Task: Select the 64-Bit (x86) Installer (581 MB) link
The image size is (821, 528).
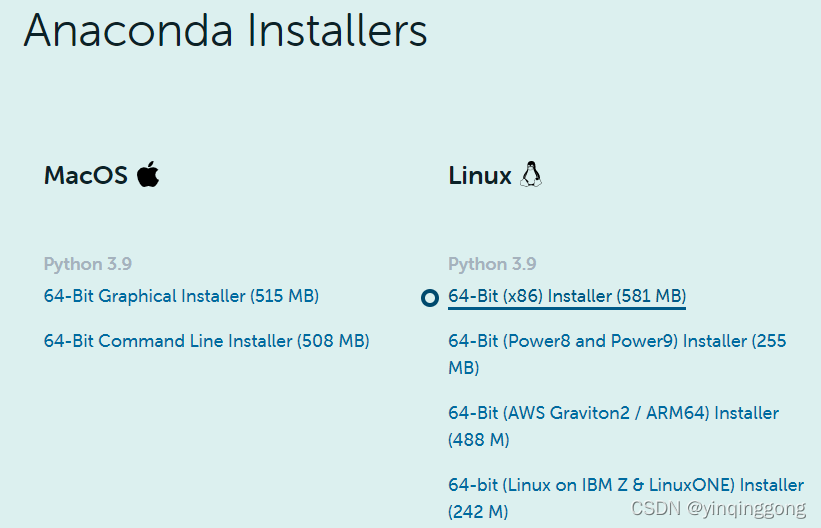Action: pyautogui.click(x=567, y=296)
